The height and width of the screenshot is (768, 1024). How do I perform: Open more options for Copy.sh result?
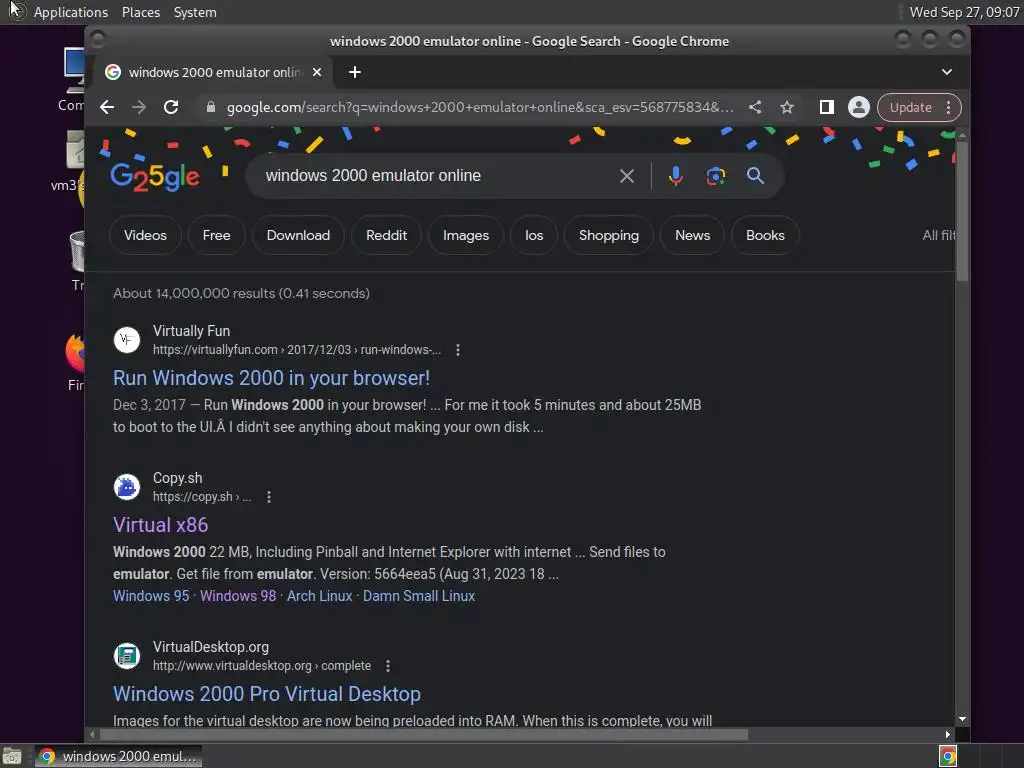click(269, 497)
